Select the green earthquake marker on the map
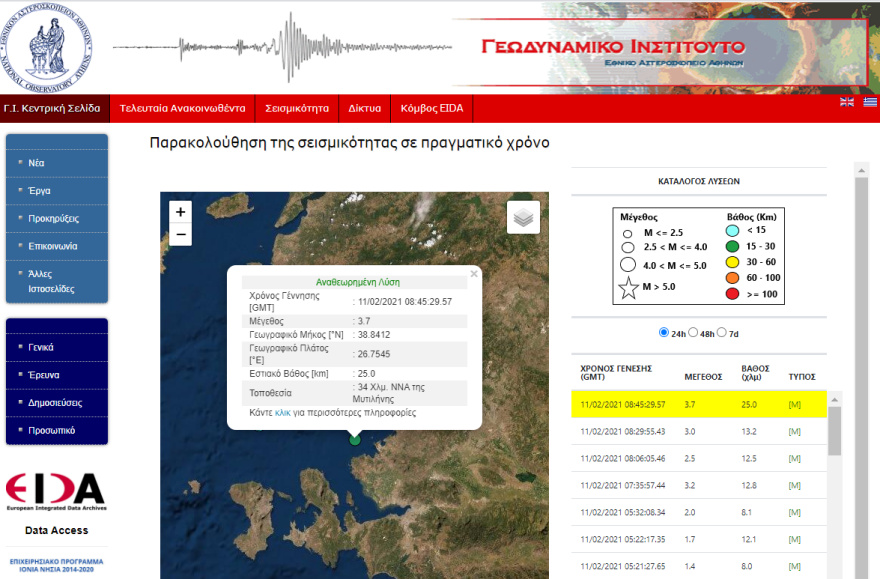The image size is (880, 579). tap(355, 438)
